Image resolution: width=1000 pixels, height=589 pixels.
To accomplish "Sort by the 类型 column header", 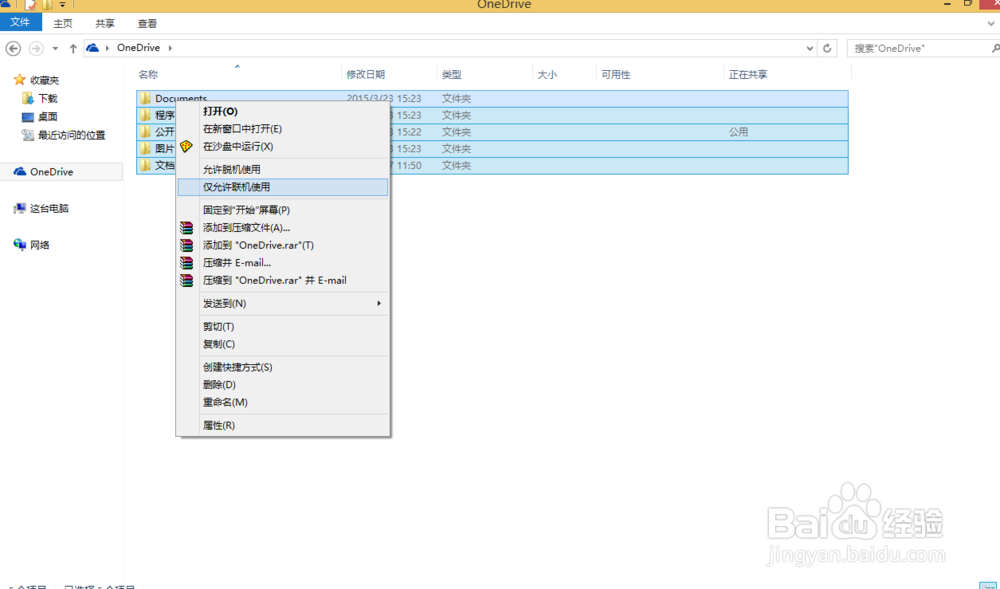I will pos(452,75).
